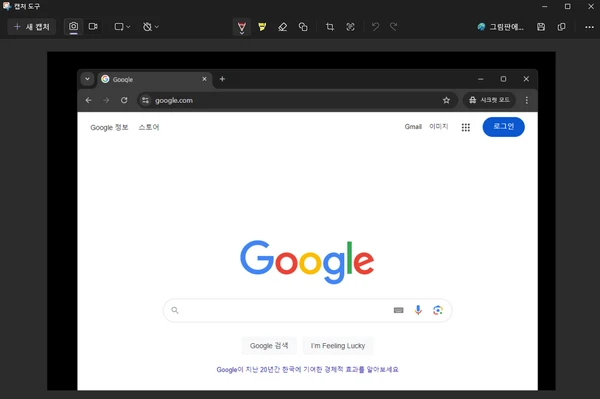Screen dimensions: 600x399
Task: Switch to video recording mode
Action: (93, 26)
